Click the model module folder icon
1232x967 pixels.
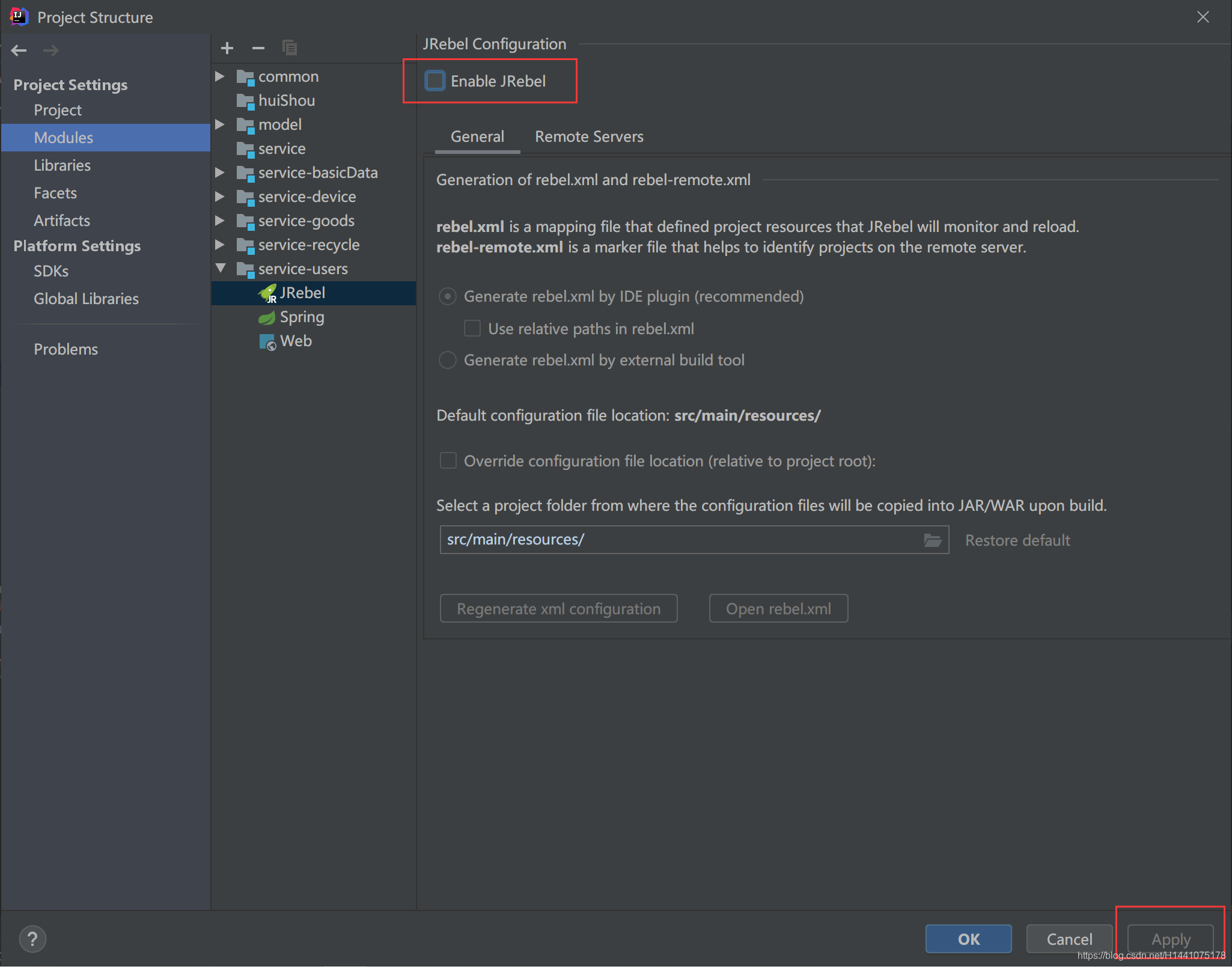coord(245,126)
